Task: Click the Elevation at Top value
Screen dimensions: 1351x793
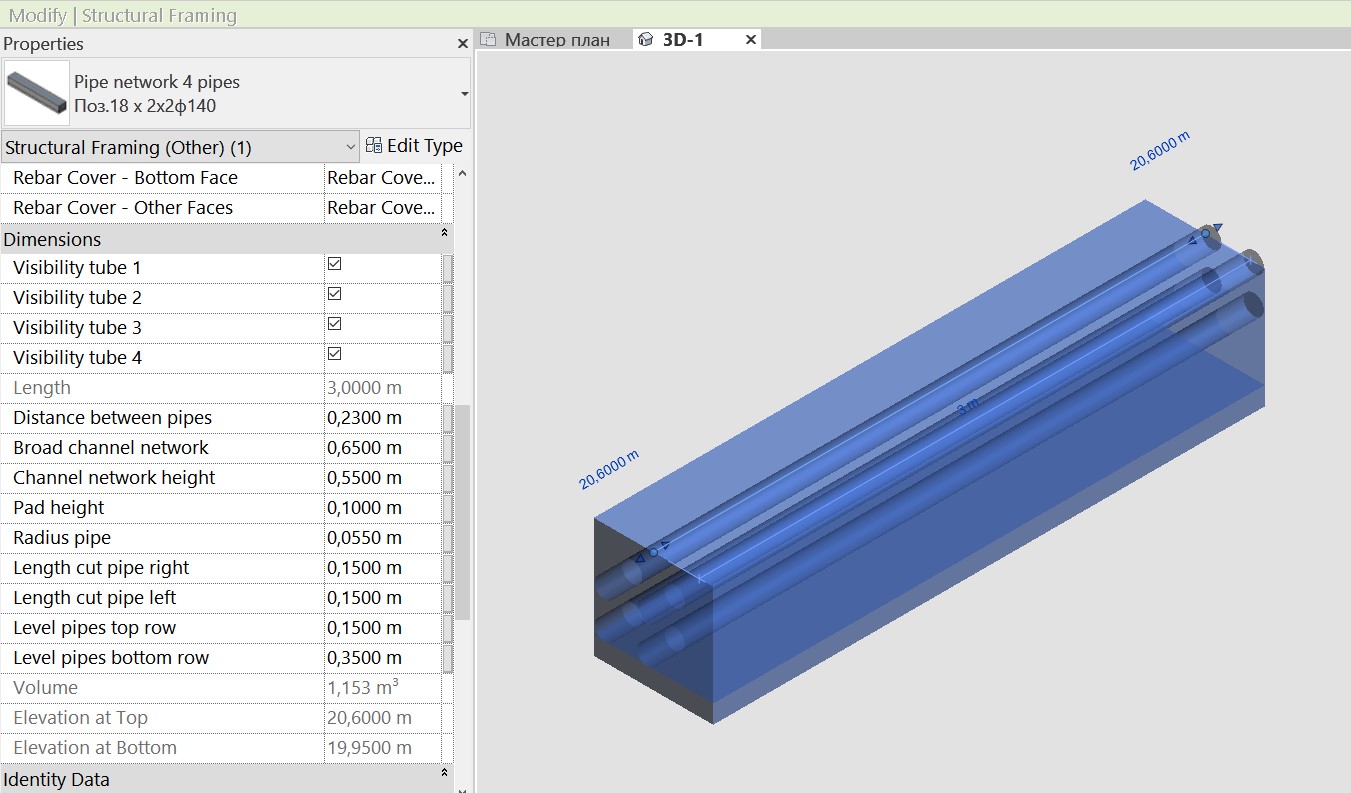Action: pyautogui.click(x=383, y=718)
